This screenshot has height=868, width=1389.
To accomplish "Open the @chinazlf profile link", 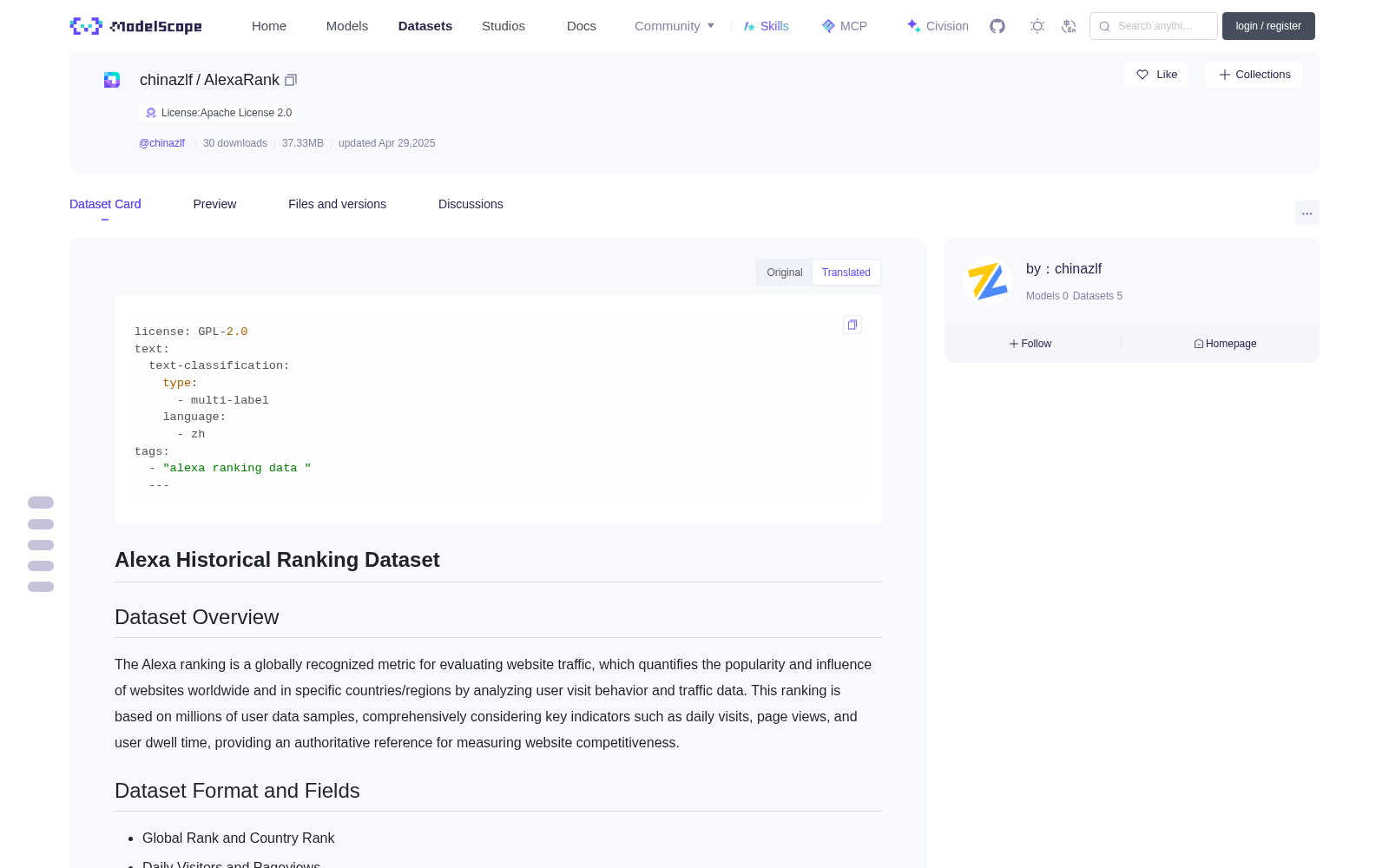I will click(162, 143).
